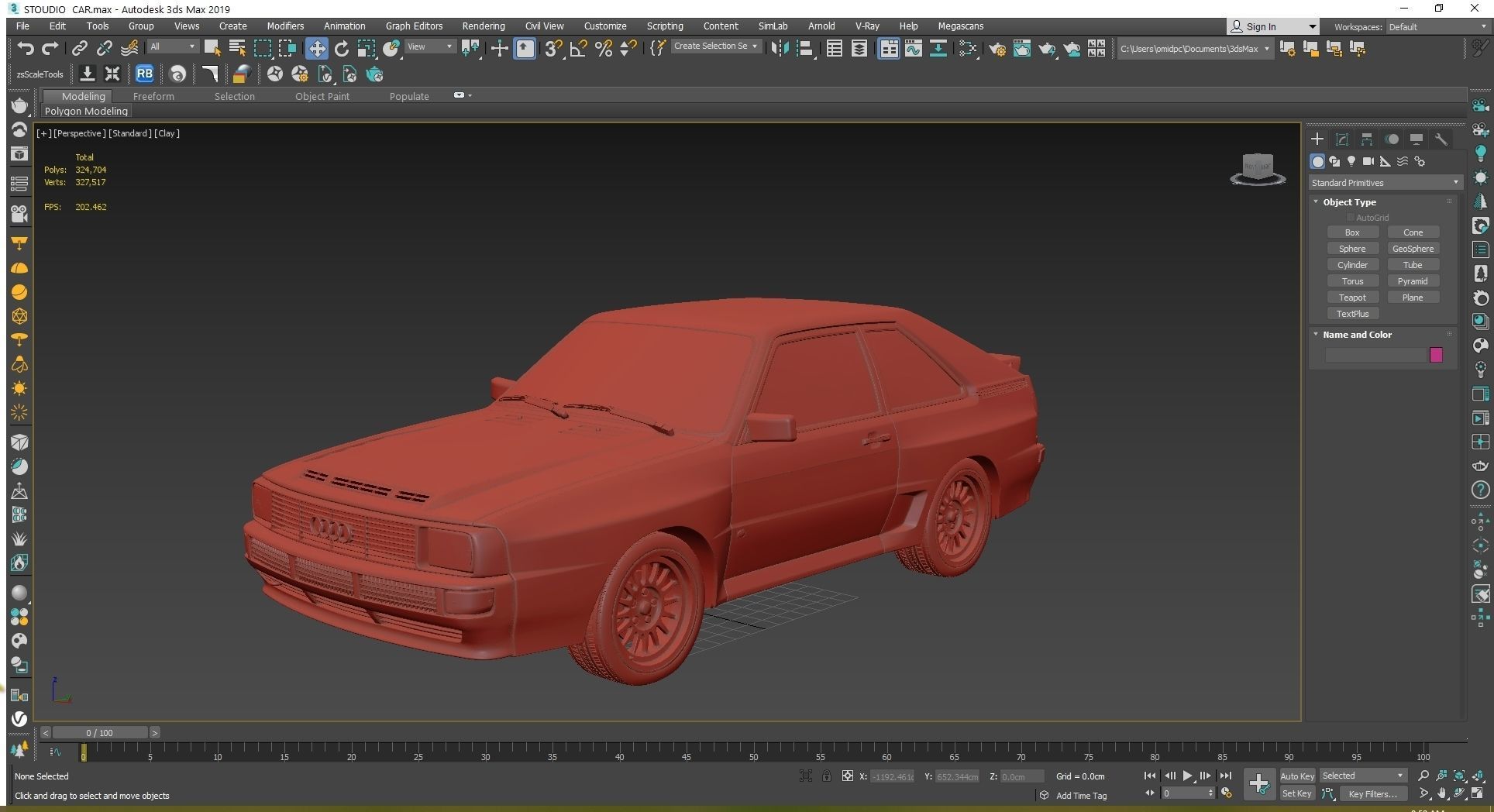Toggle Keyboard Shortcut Override button
The height and width of the screenshot is (812, 1494).
525,49
